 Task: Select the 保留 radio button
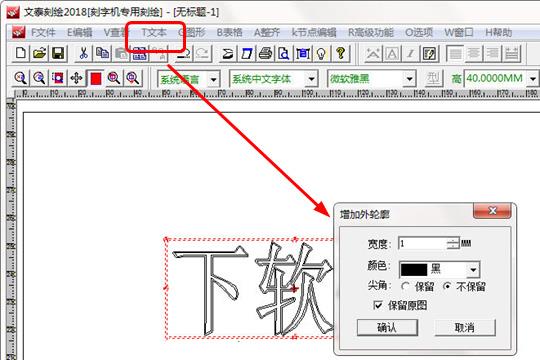pos(406,286)
